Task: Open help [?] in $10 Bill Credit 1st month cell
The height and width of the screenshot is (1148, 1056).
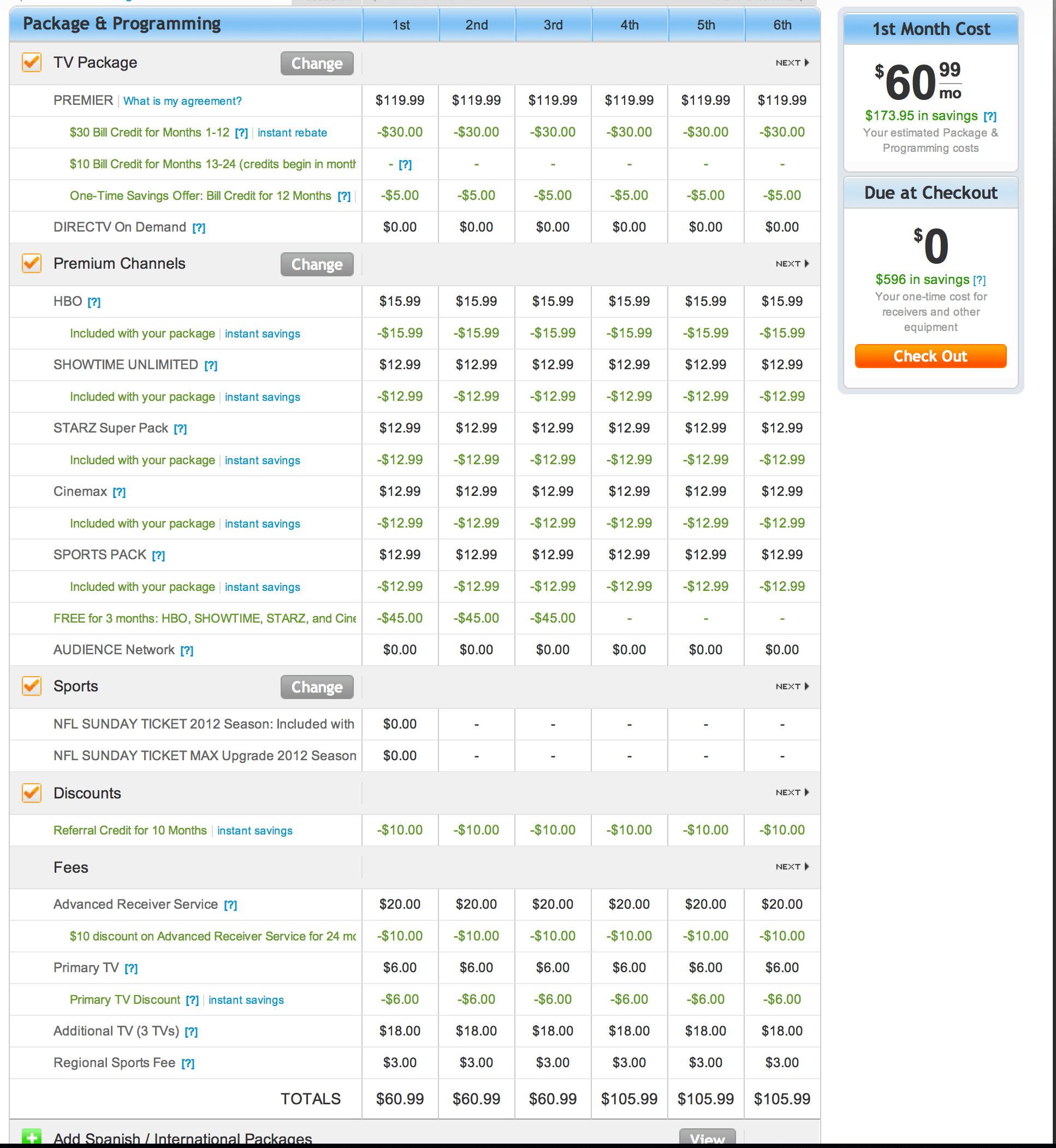Action: point(405,165)
